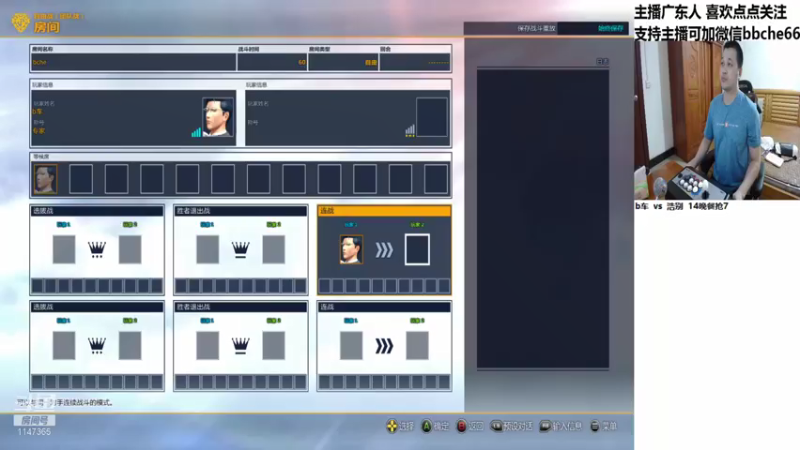Click the dark log panel on the right
This screenshot has height=450, width=800.
click(x=543, y=218)
